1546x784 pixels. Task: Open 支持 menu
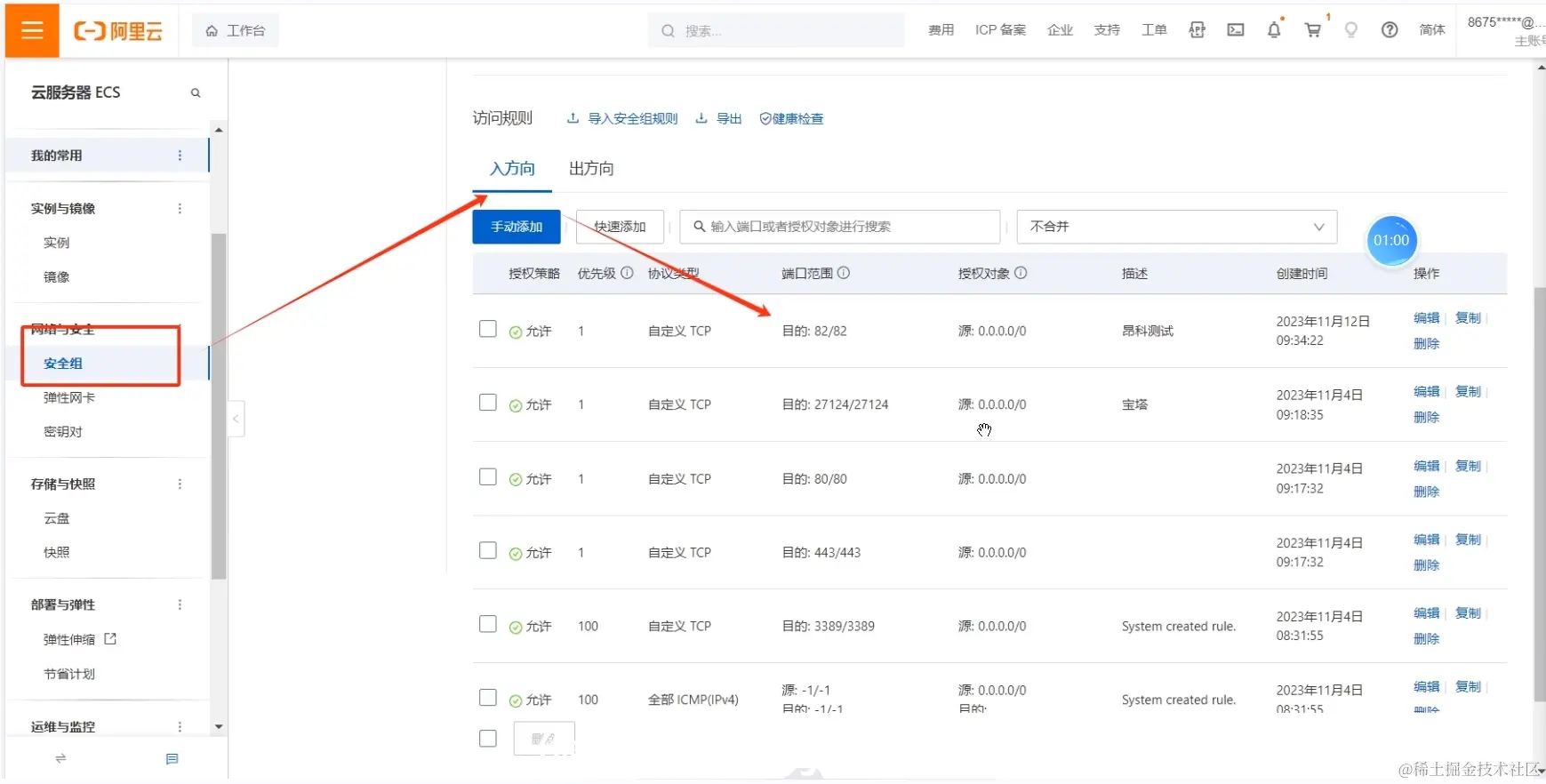(x=1107, y=30)
